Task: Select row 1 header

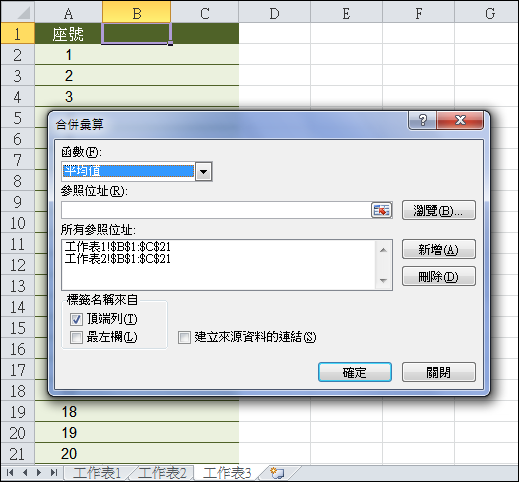Action: tap(18, 33)
